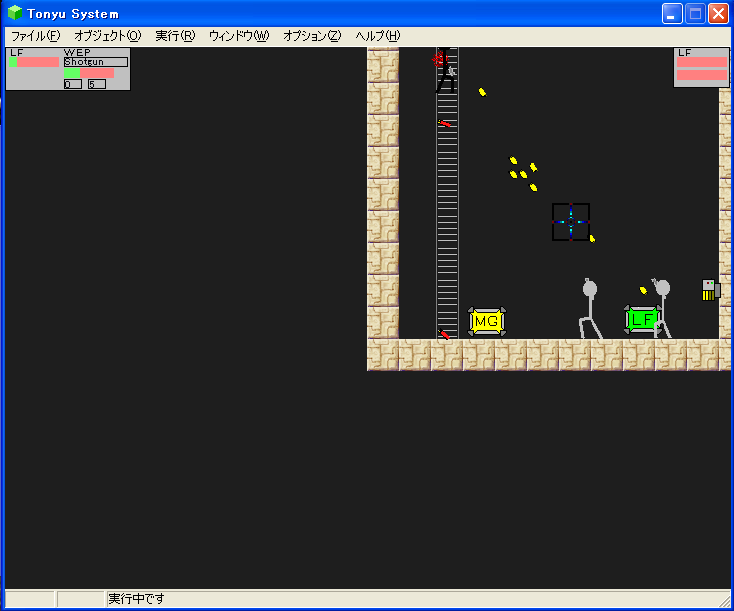Click the crosshair aiming reticle

coord(571,222)
